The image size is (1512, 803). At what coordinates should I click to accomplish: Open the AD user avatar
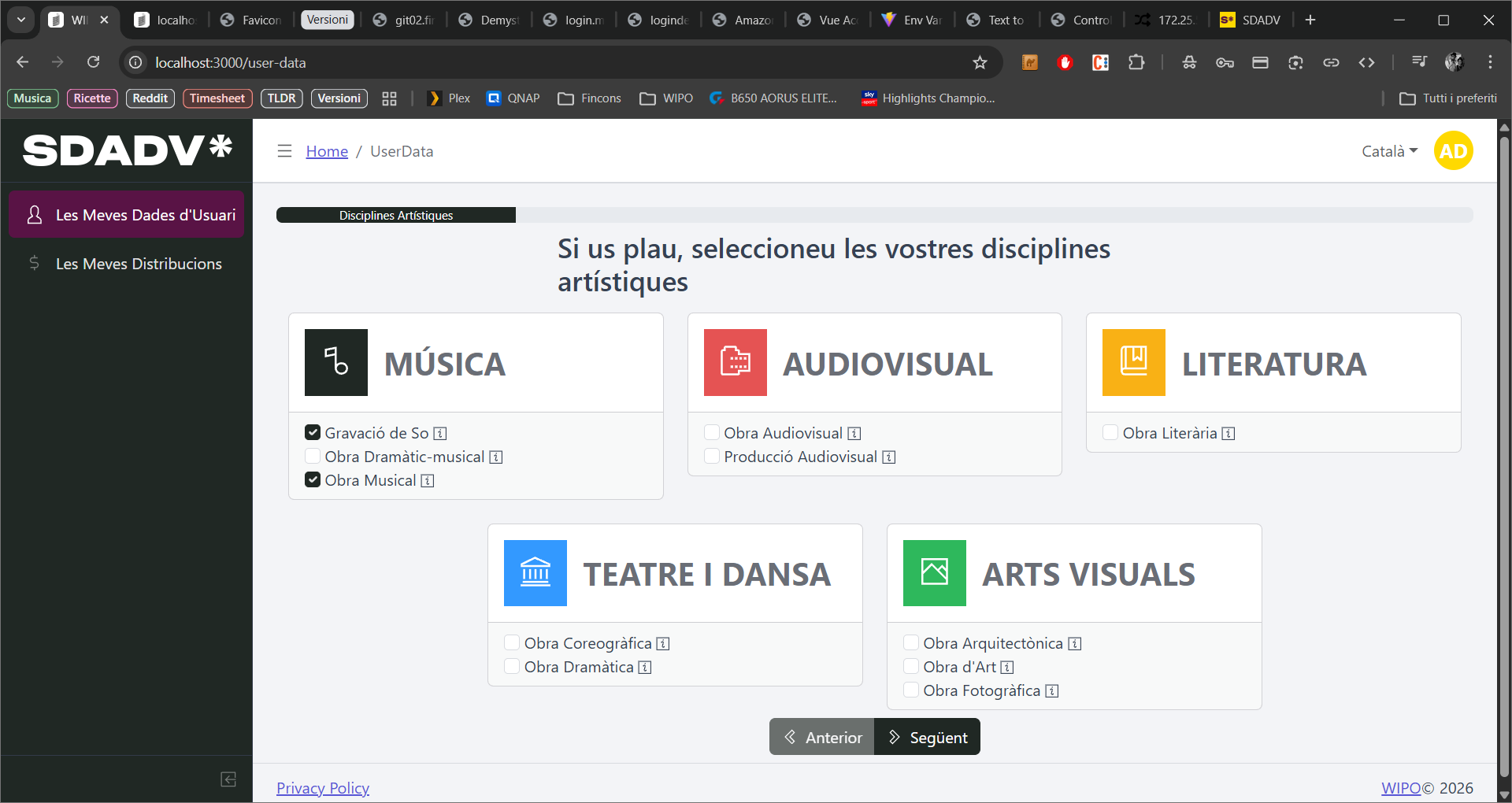point(1453,151)
